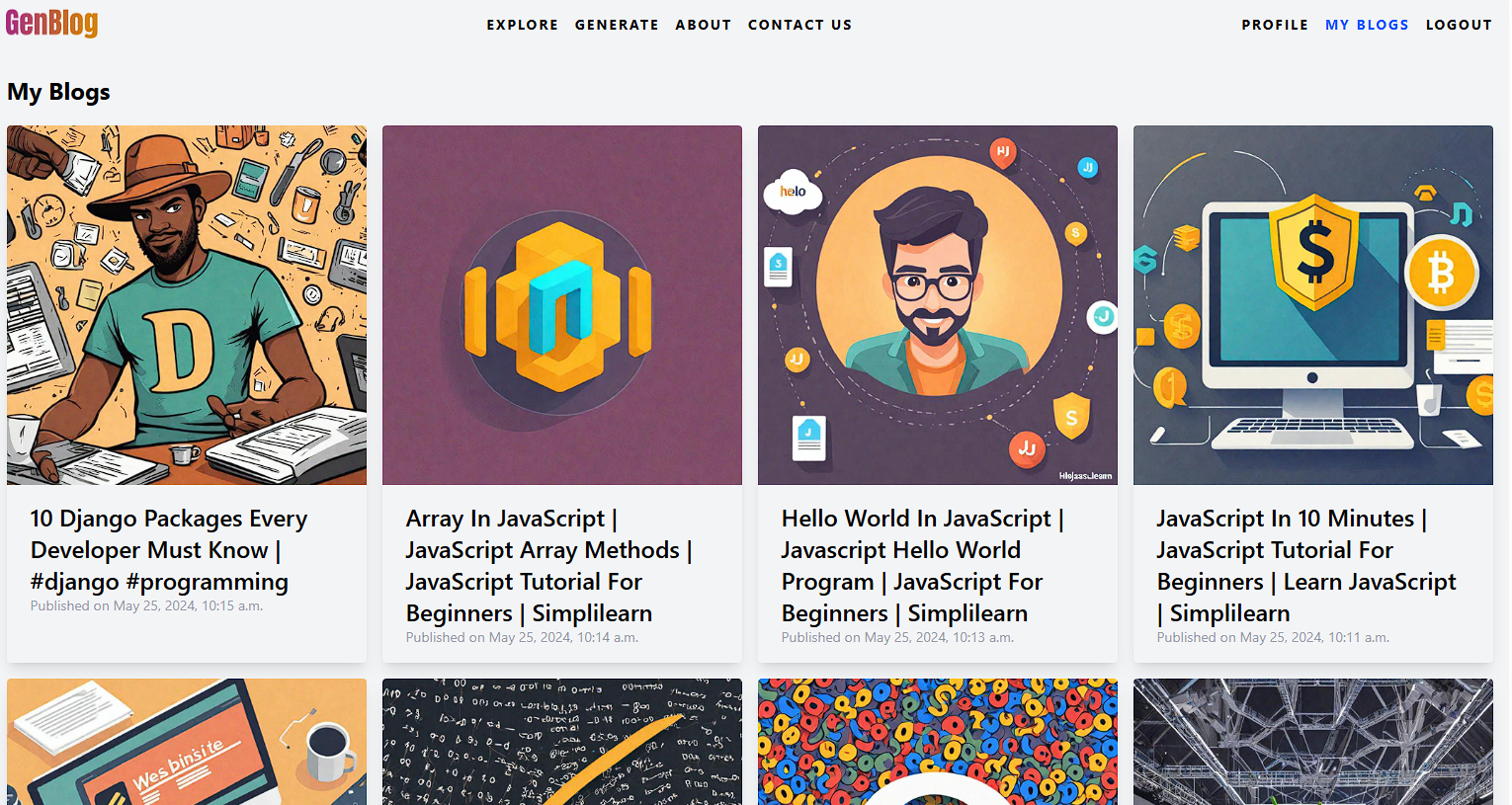This screenshot has height=805, width=1512.
Task: Open the Hello World In JavaScript thumbnail
Action: (938, 305)
